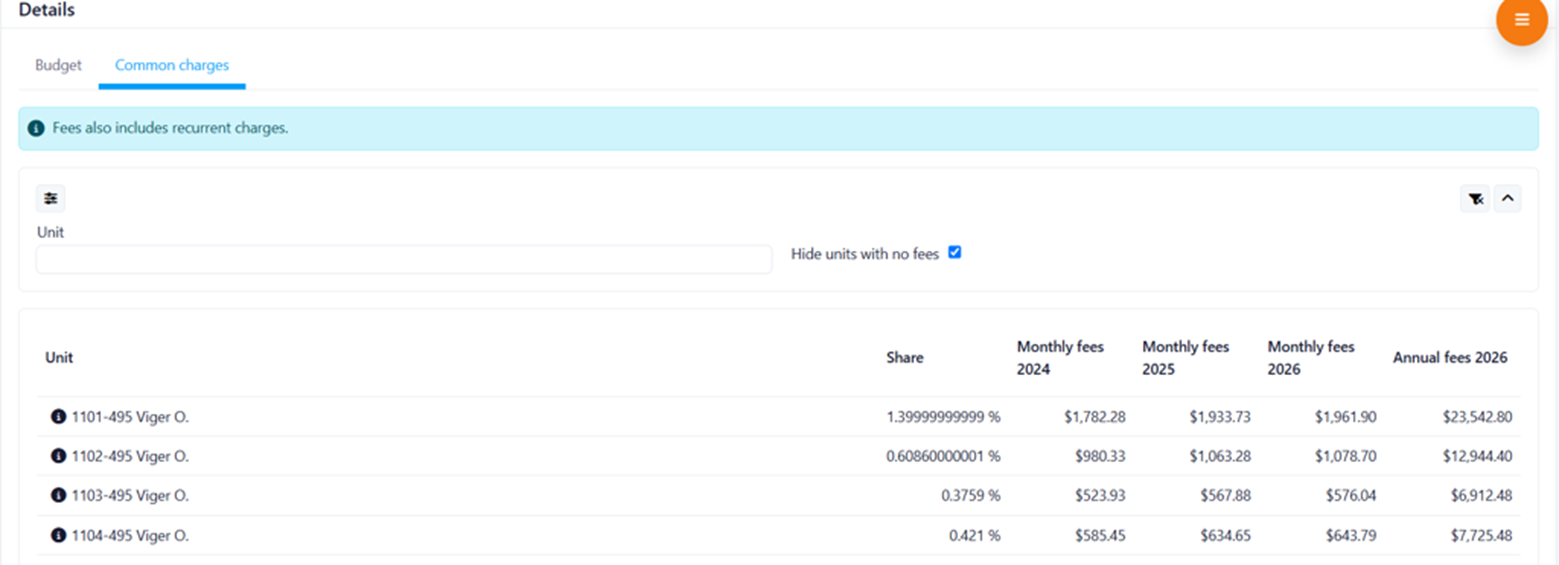
Task: Collapse the filter panel with chevron
Action: point(1508,199)
